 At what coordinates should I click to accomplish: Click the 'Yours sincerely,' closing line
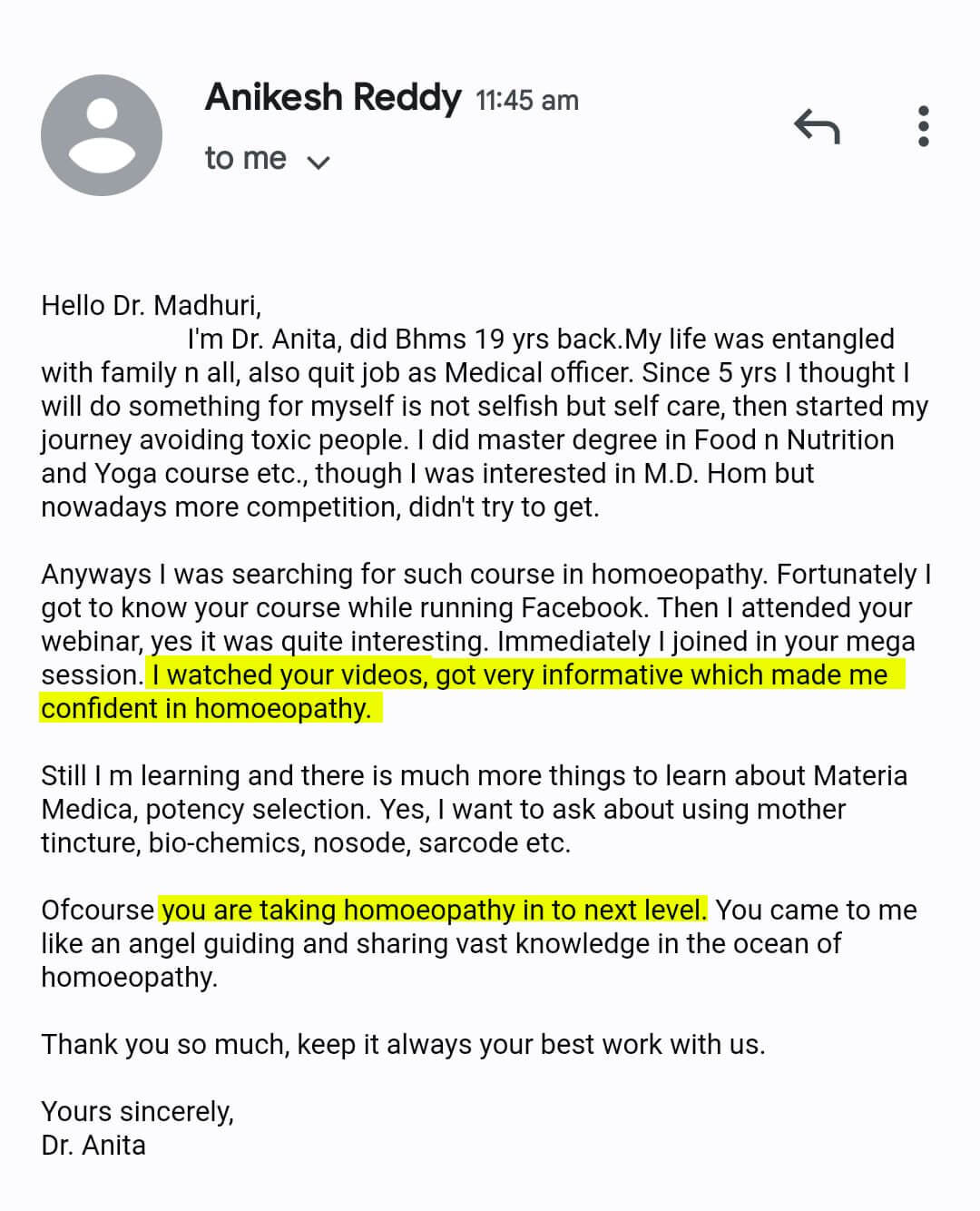138,1112
